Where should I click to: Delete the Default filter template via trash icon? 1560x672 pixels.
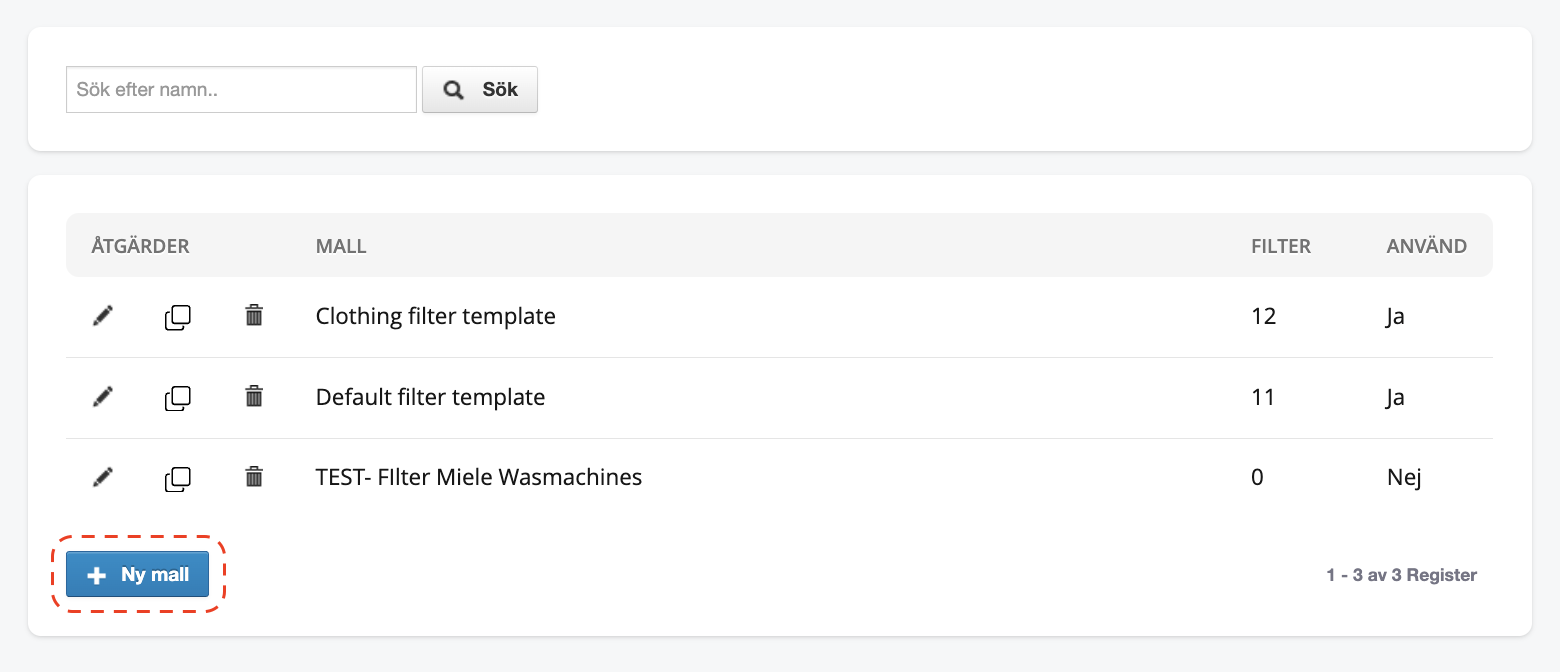[x=254, y=397]
